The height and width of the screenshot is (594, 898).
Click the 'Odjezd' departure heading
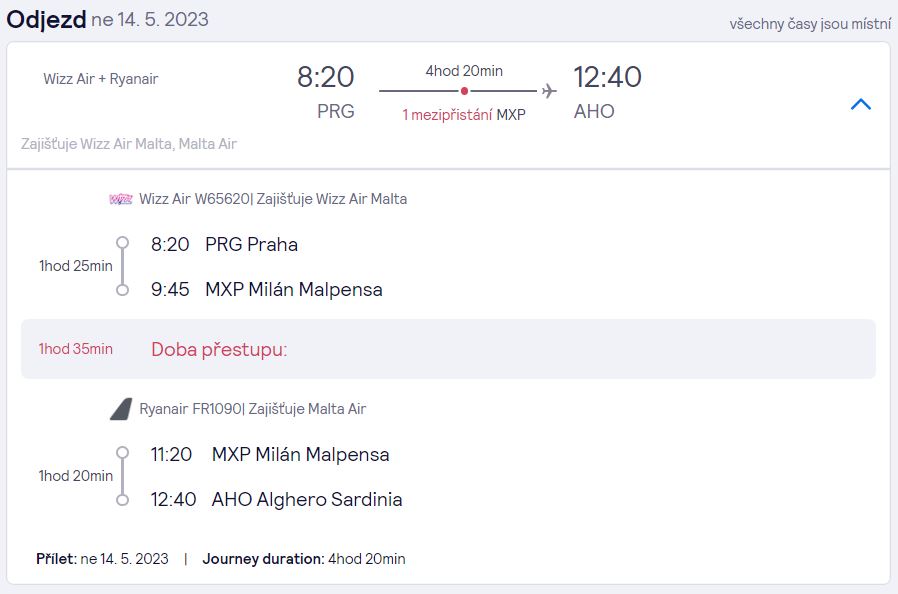(x=46, y=19)
